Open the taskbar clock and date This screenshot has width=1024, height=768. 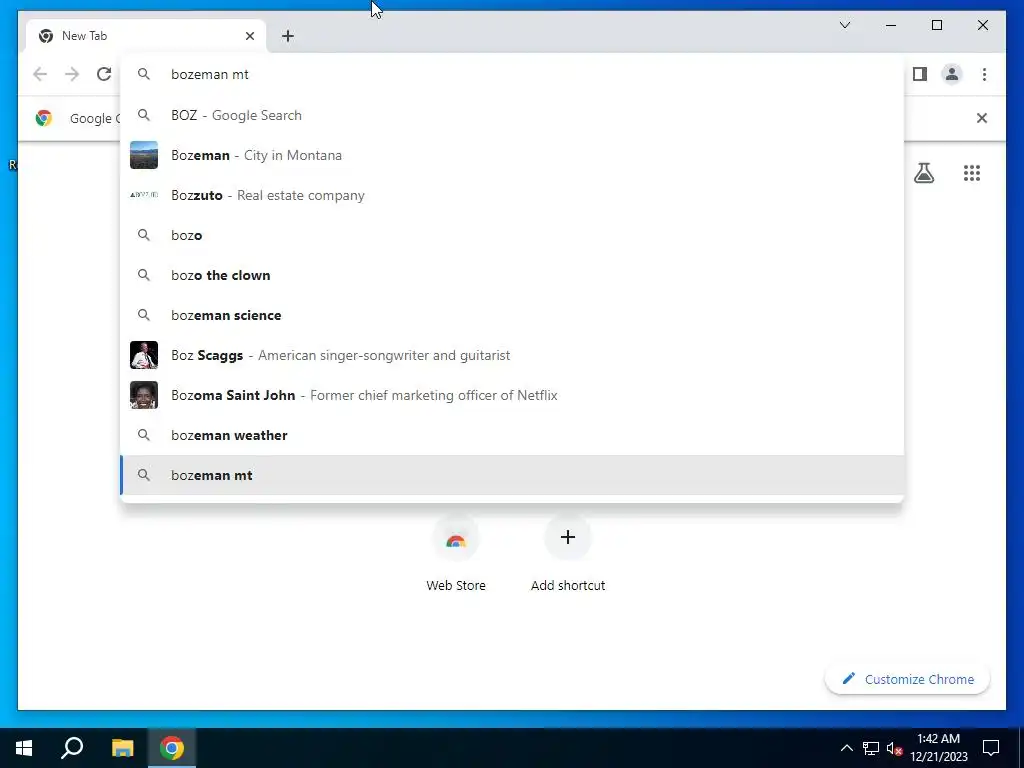[x=938, y=748]
